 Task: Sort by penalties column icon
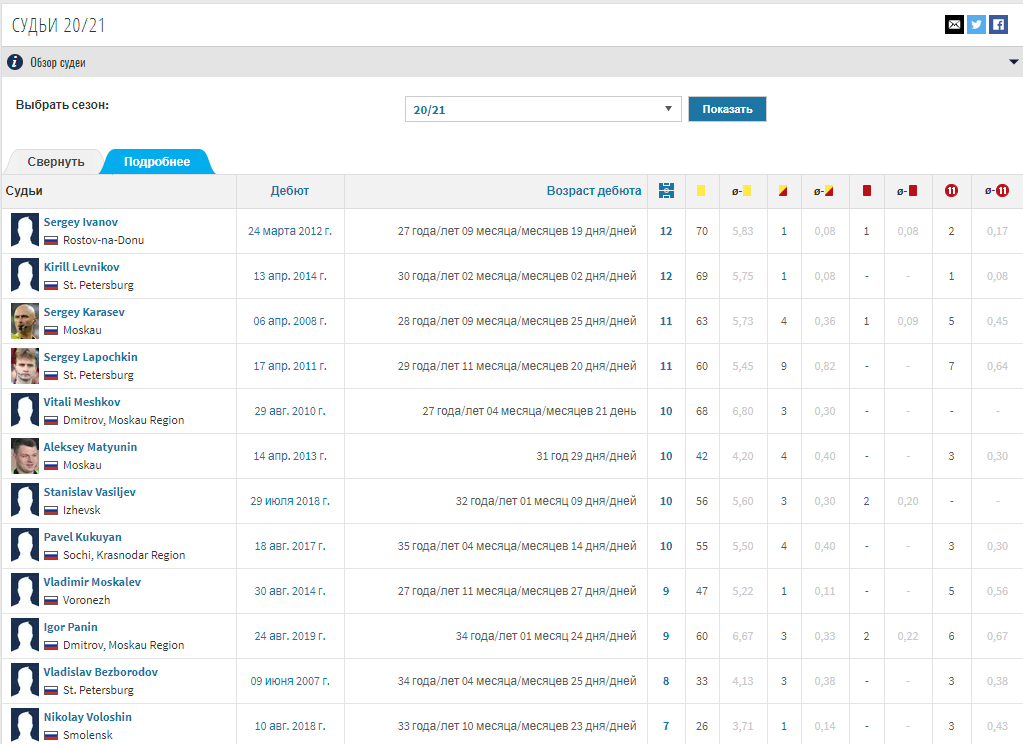[x=951, y=190]
